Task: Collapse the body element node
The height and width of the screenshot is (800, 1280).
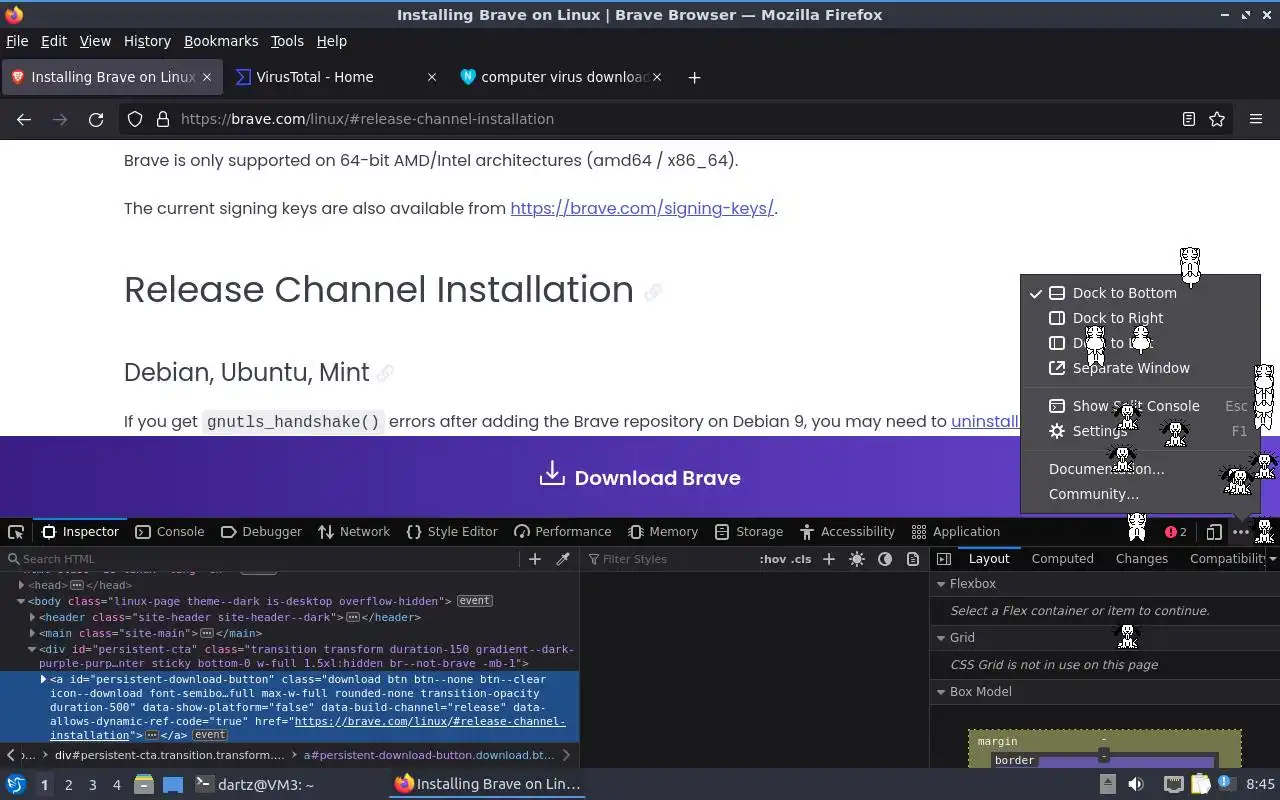Action: click(x=21, y=601)
